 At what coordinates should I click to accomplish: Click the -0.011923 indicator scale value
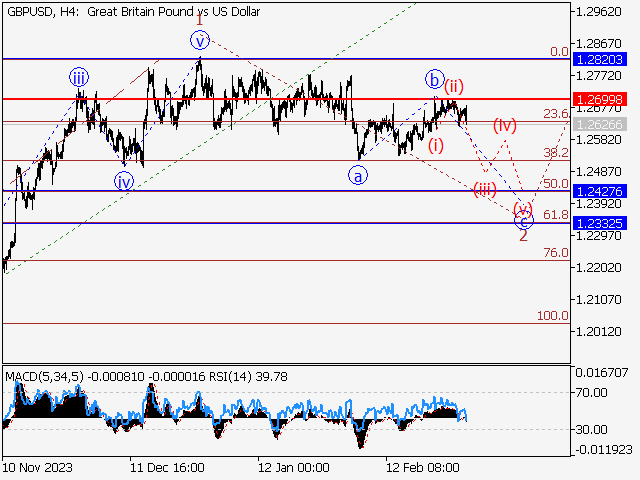(604, 450)
